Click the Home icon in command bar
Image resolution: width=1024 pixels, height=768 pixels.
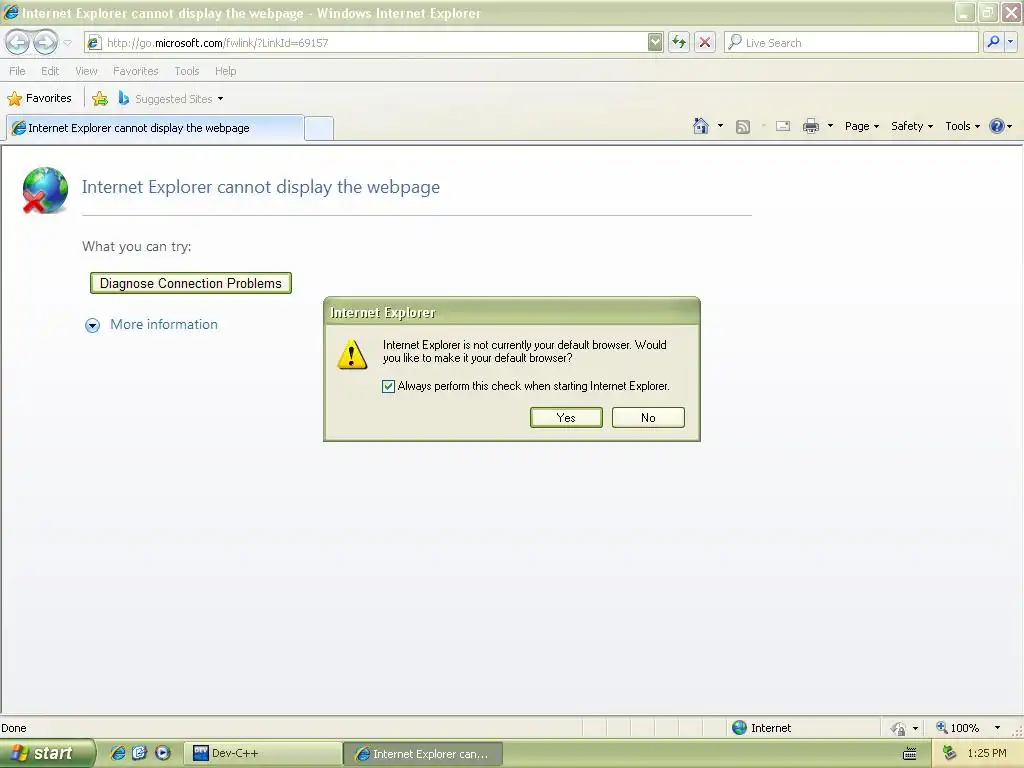click(x=701, y=126)
